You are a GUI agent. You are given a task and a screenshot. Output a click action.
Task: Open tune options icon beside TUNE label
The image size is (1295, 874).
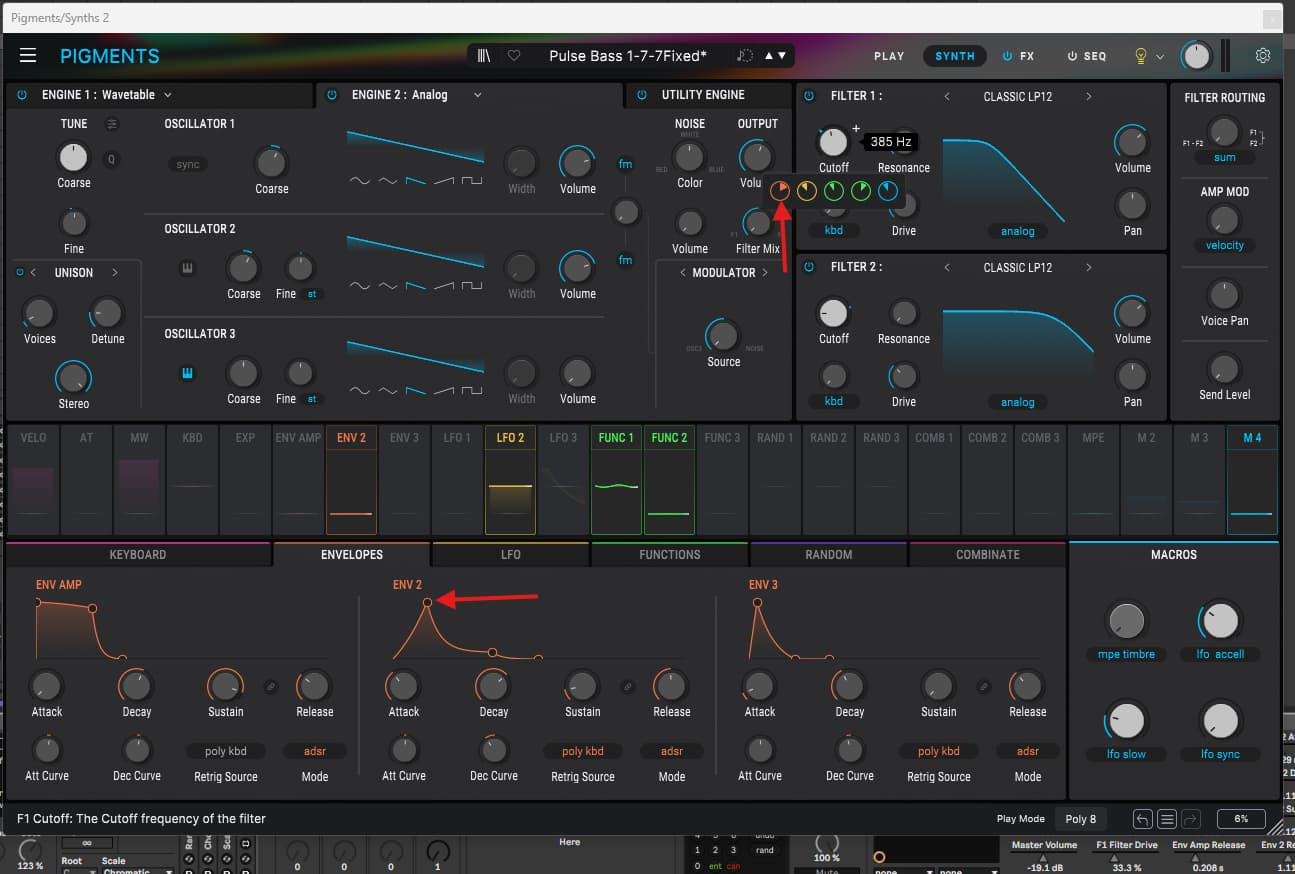[112, 124]
